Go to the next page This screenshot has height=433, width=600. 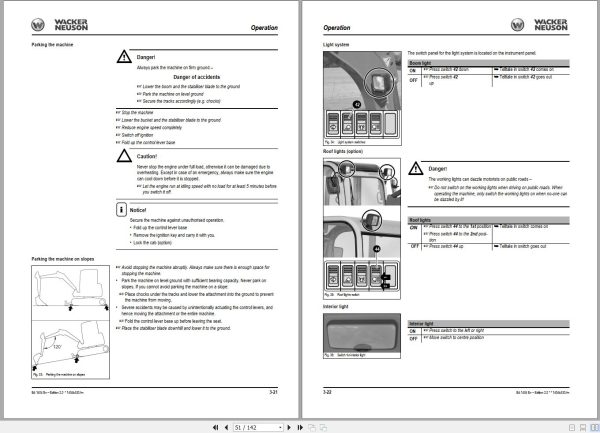pyautogui.click(x=289, y=428)
